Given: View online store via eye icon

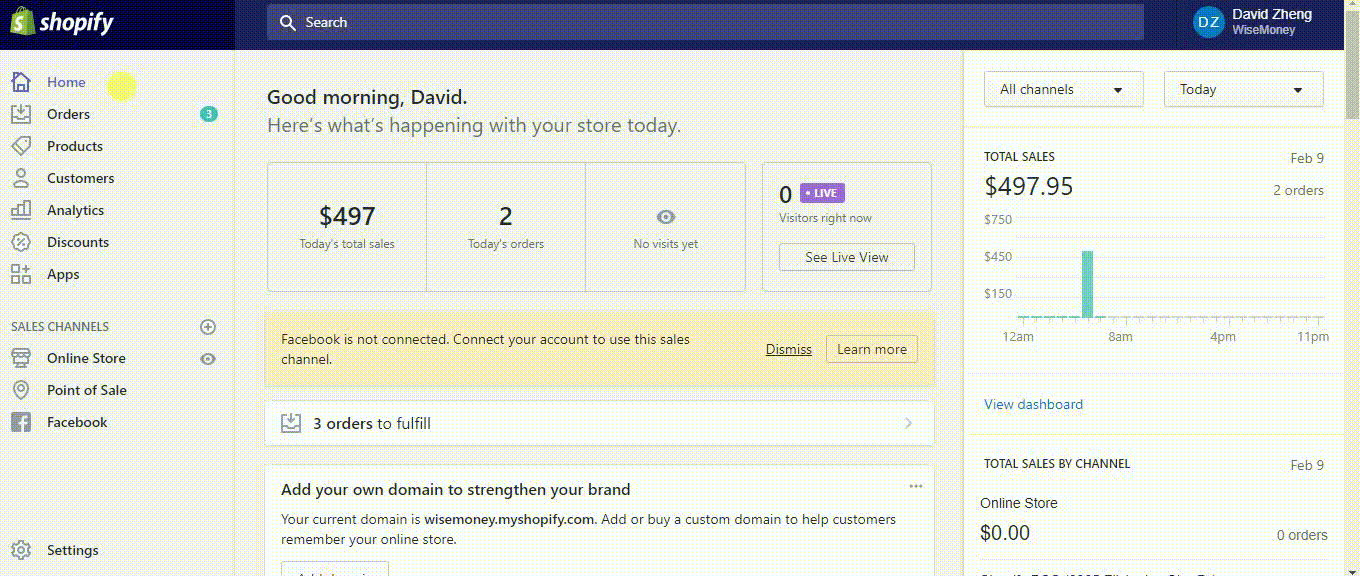Looking at the screenshot, I should [208, 358].
